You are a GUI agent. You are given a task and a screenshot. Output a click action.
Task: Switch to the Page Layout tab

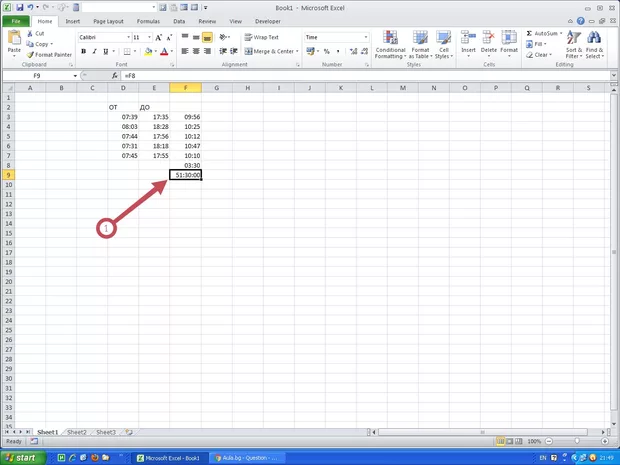pyautogui.click(x=108, y=21)
